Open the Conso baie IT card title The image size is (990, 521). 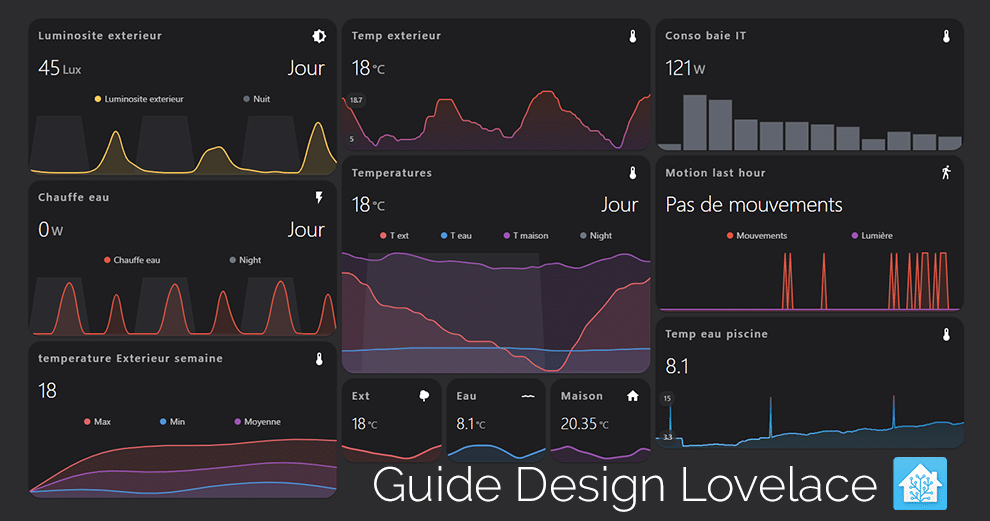tap(705, 36)
